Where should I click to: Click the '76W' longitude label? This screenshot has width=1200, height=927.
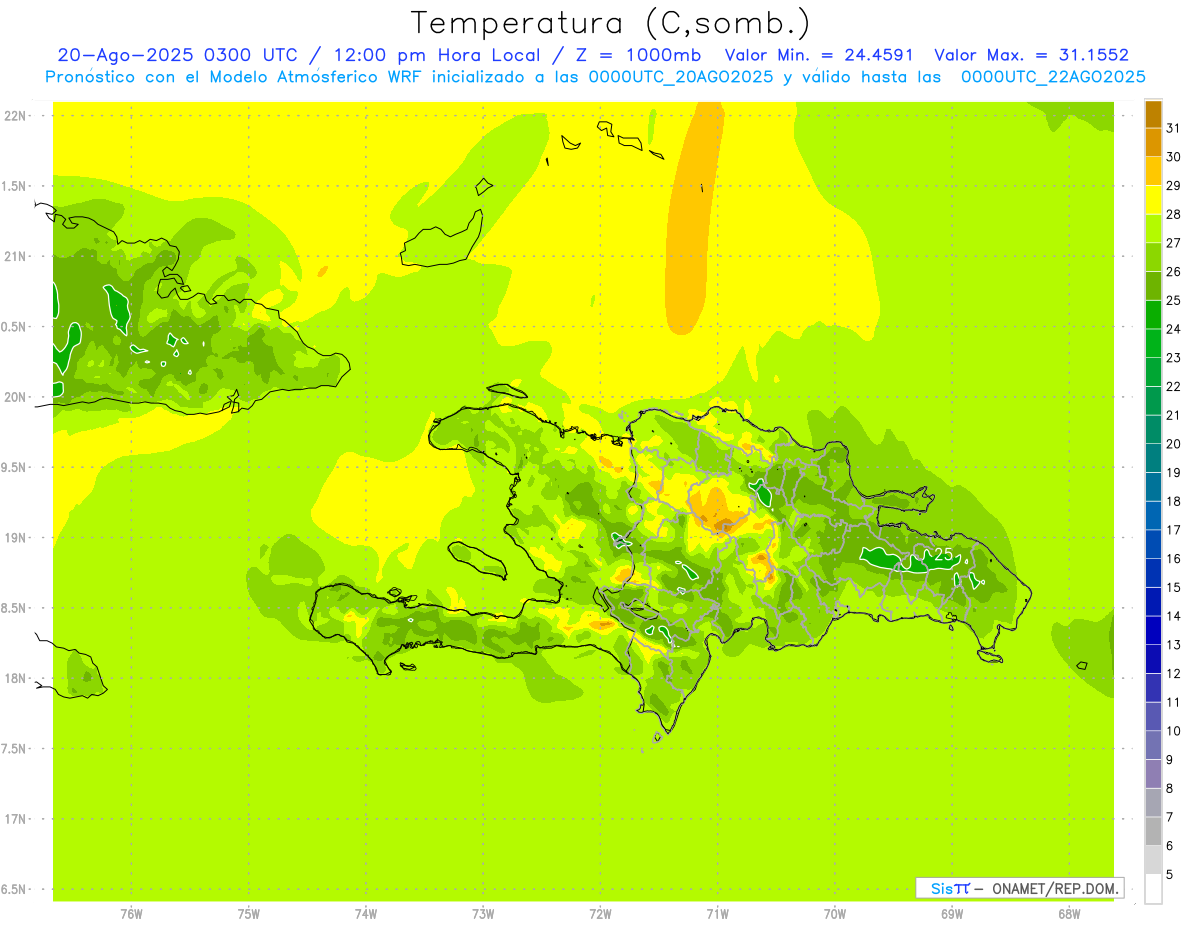pyautogui.click(x=131, y=914)
